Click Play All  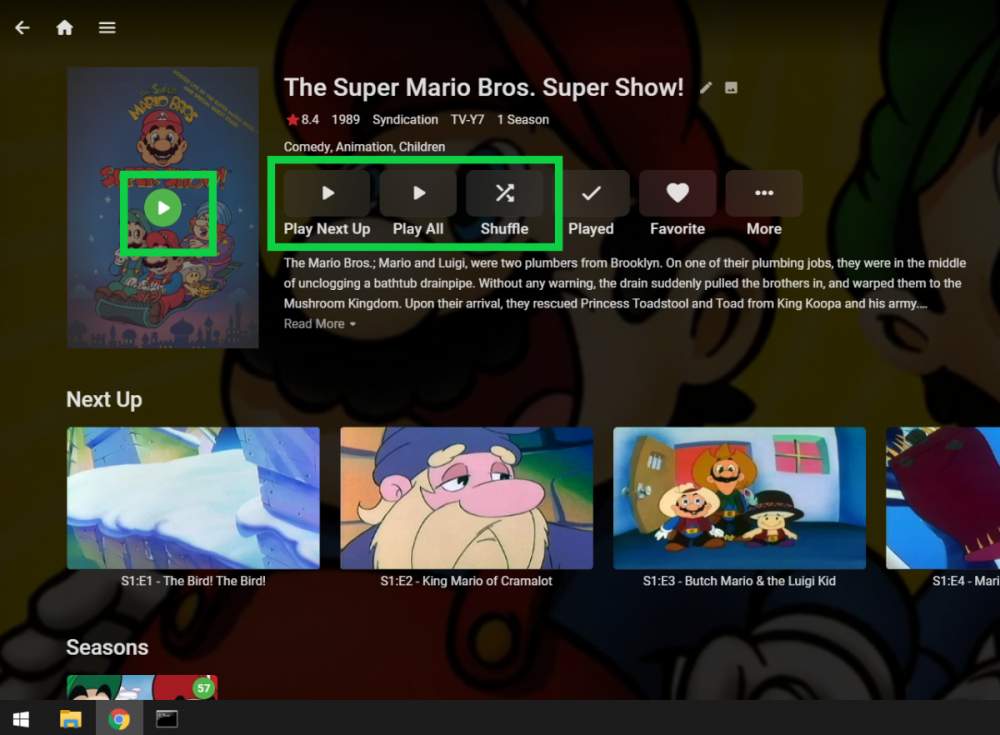point(418,193)
